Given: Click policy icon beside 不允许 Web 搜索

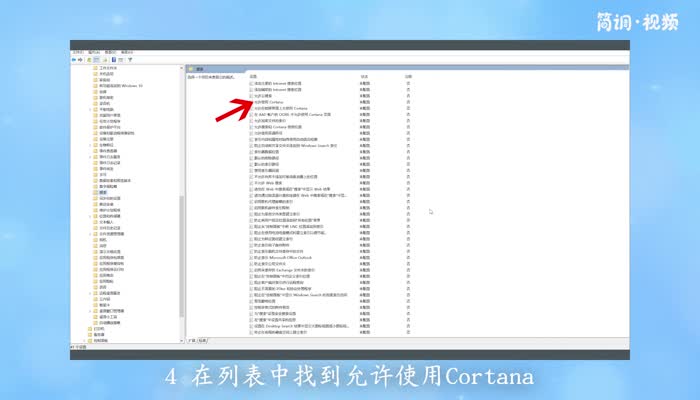Looking at the screenshot, I should [x=251, y=183].
